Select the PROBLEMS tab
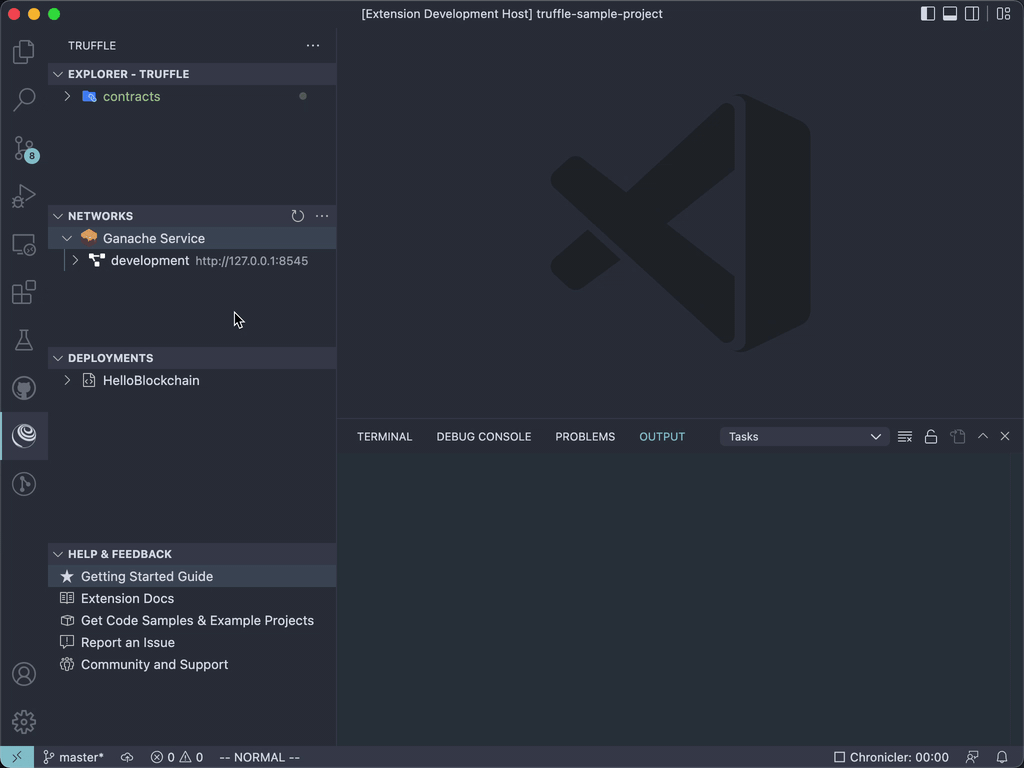Image resolution: width=1024 pixels, height=768 pixels. [585, 436]
